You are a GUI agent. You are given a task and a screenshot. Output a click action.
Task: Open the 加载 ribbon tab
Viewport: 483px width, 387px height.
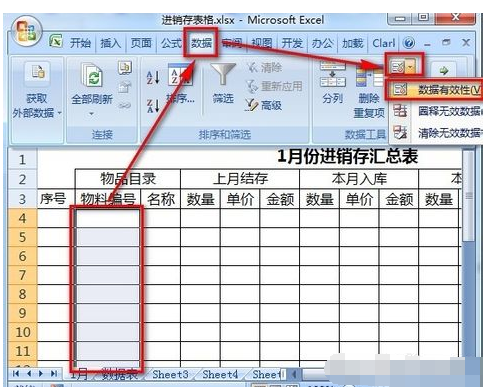click(353, 43)
